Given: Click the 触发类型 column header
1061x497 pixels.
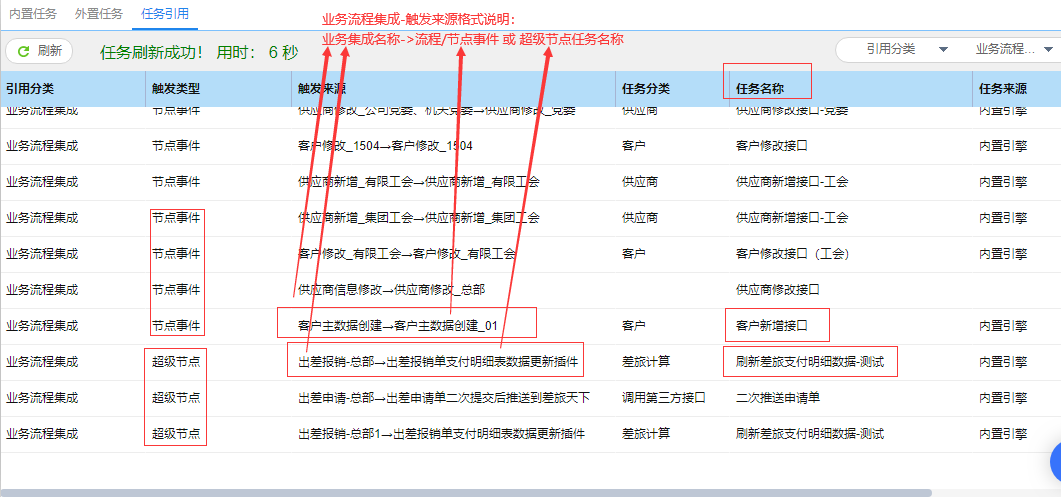Looking at the screenshot, I should pos(176,88).
